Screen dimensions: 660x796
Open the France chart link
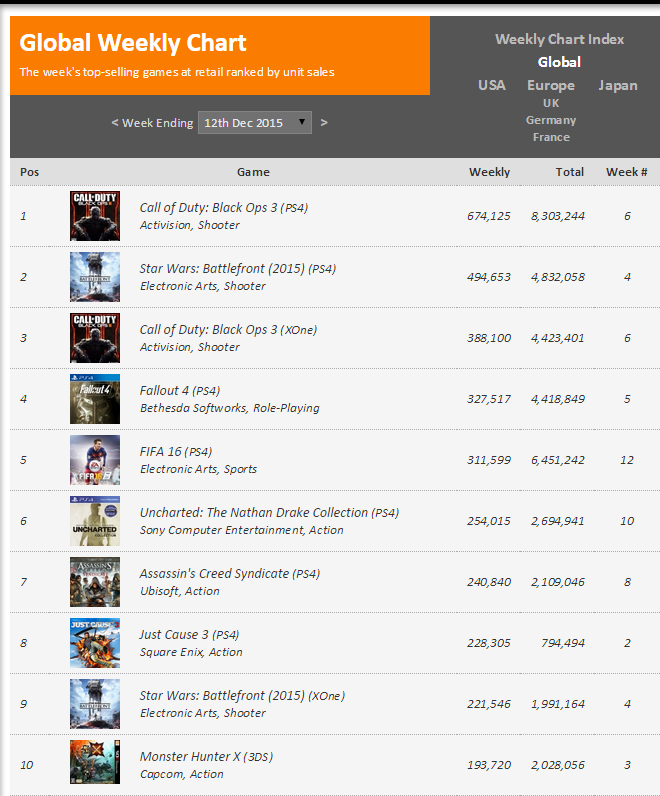[x=551, y=137]
